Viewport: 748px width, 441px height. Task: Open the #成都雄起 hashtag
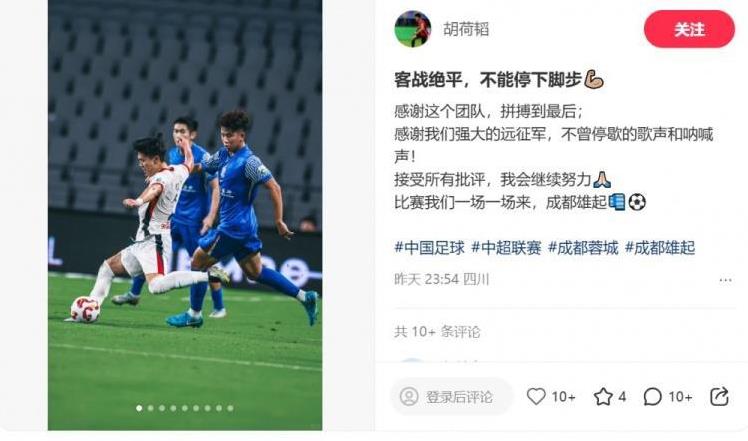(660, 248)
